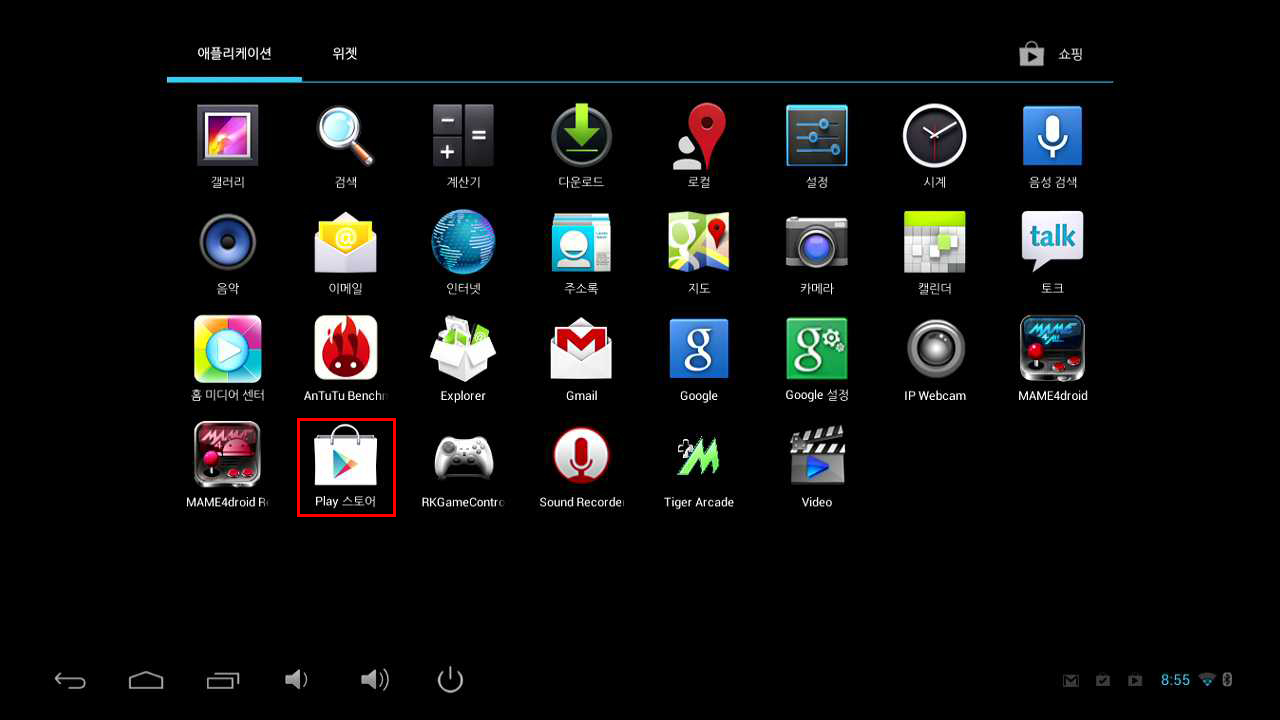Image resolution: width=1280 pixels, height=720 pixels.
Task: Open the 토크 talk app
Action: 1052,252
